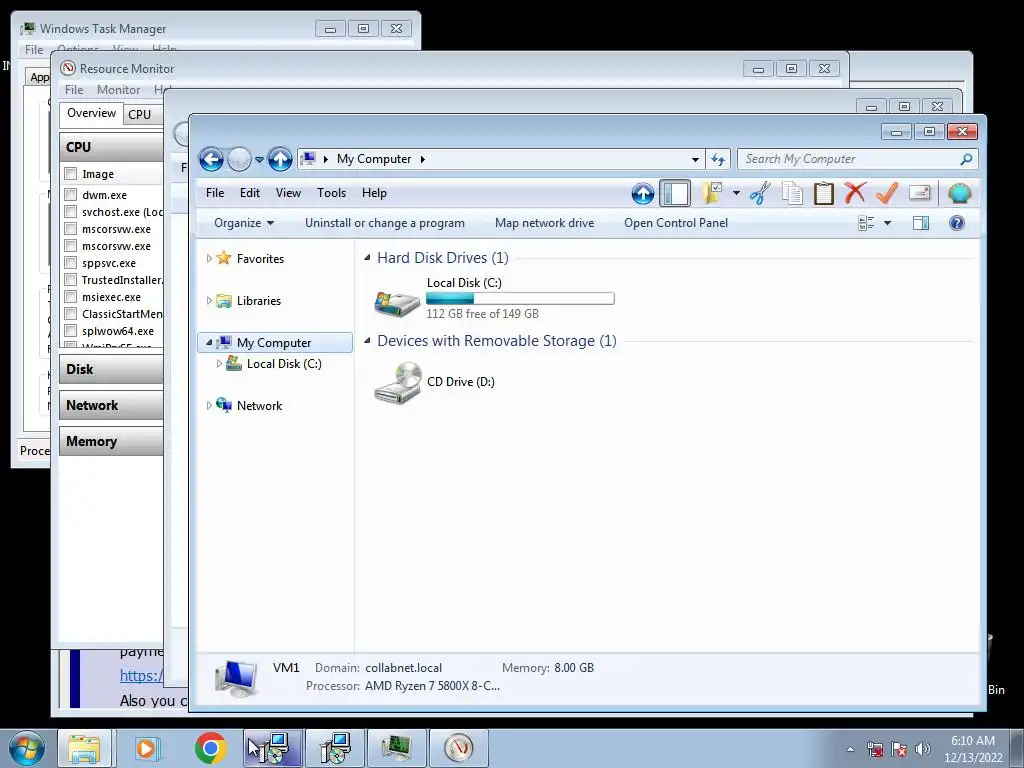The height and width of the screenshot is (768, 1024).
Task: Collapse Devices with Removable Storage group
Action: [367, 341]
